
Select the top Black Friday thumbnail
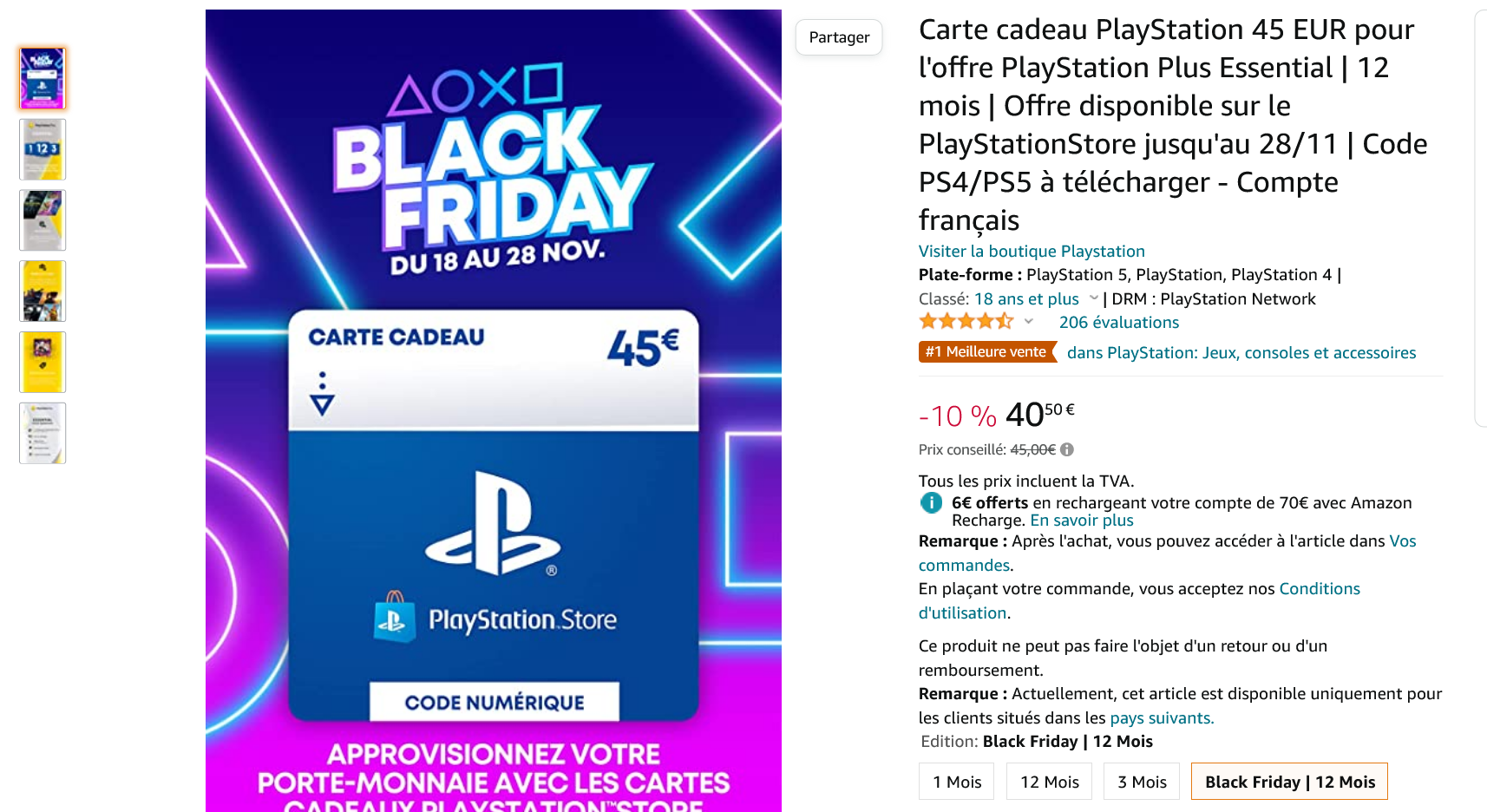coord(42,78)
